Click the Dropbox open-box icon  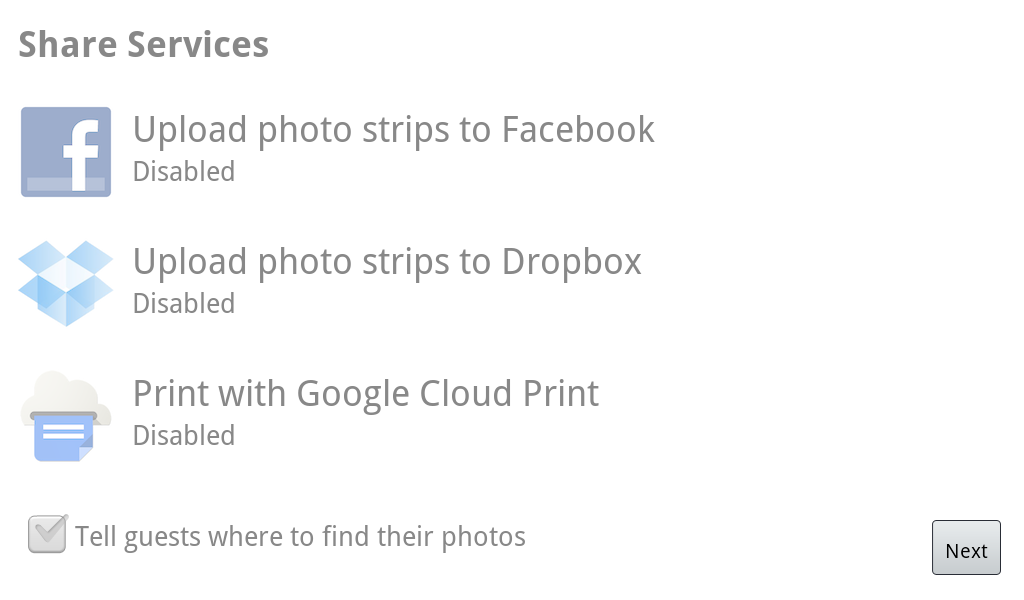66,283
